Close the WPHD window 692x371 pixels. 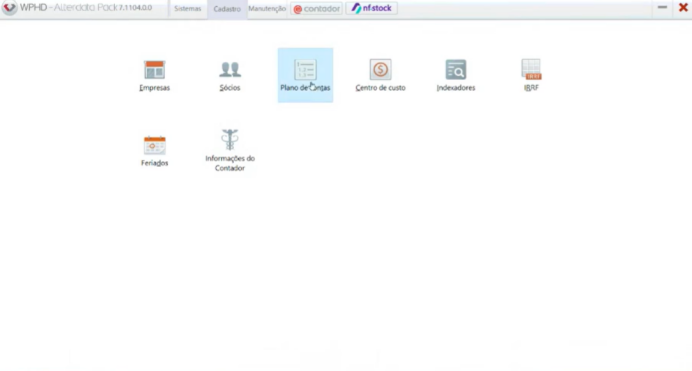pyautogui.click(x=683, y=7)
